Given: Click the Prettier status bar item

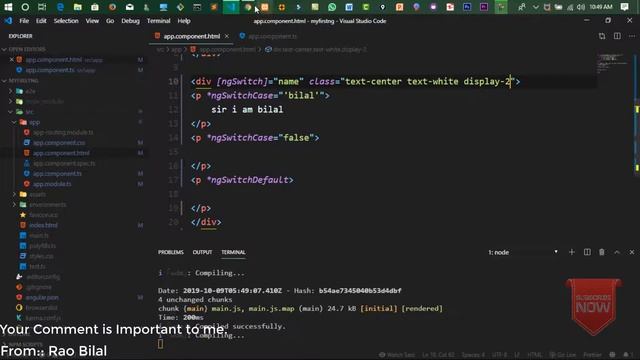Looking at the screenshot, I should pyautogui.click(x=592, y=355).
